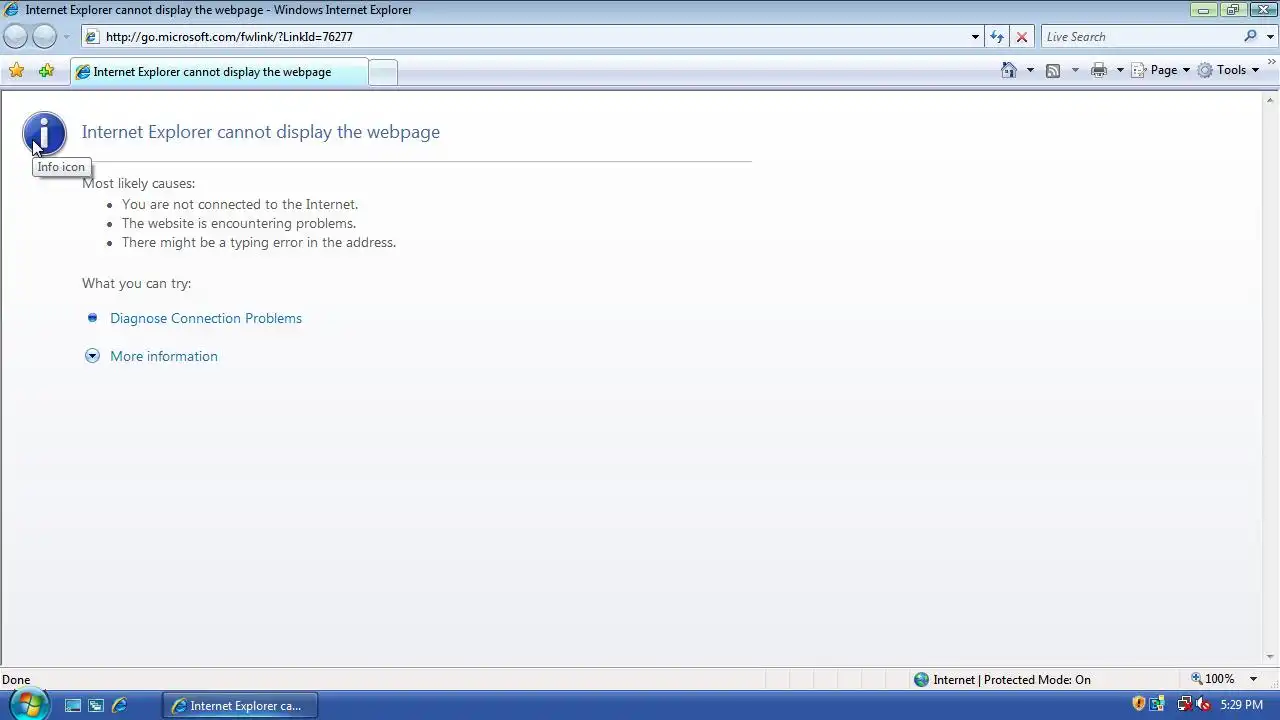Click the Show Desktop quick launch icon
This screenshot has height=720, width=1280.
73,705
